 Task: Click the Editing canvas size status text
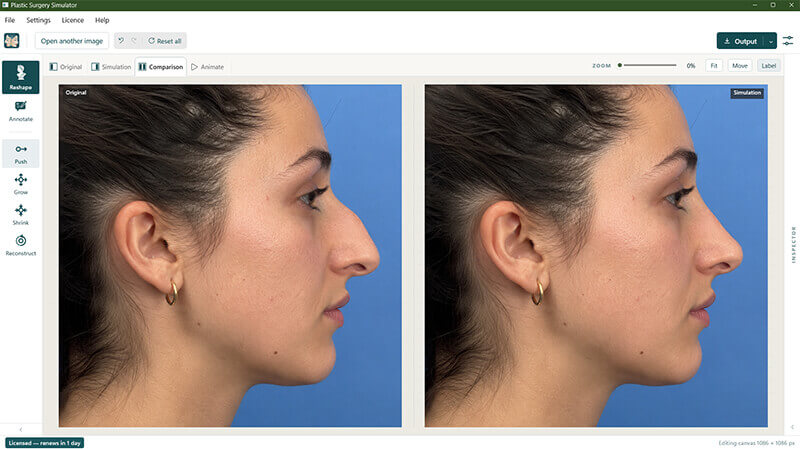pyautogui.click(x=756, y=443)
